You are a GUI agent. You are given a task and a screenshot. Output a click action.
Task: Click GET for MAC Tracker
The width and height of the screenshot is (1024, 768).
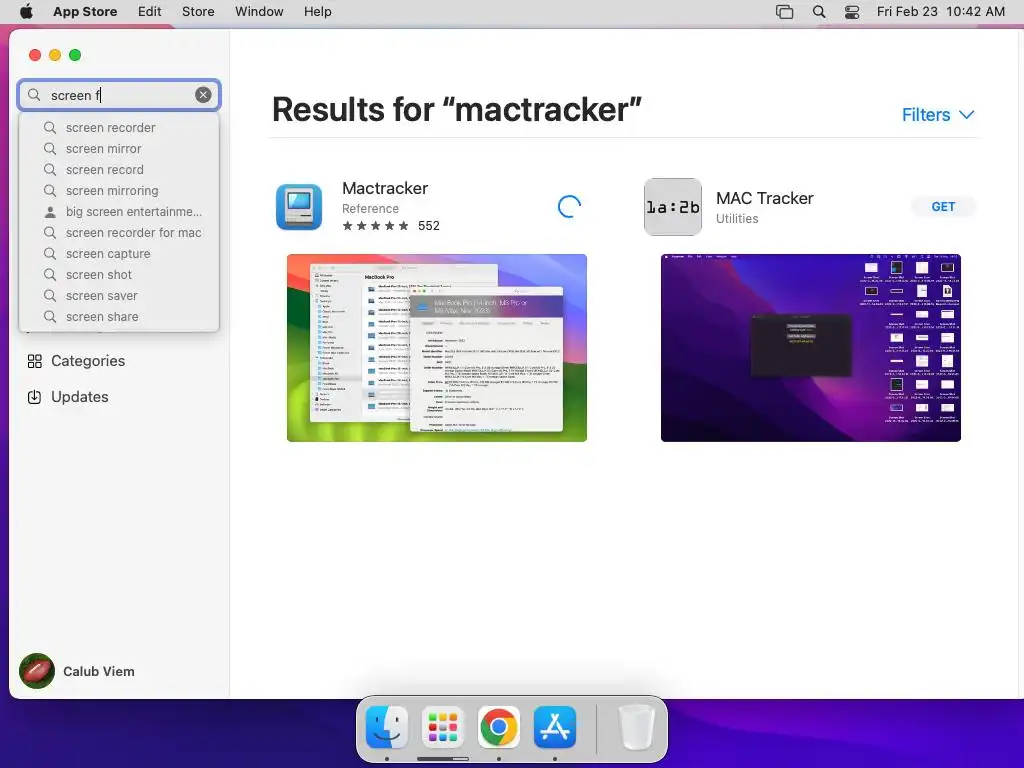[x=943, y=206]
